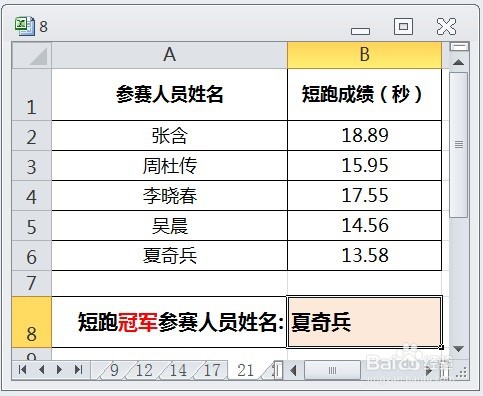Select row 7 header

pyautogui.click(x=32, y=283)
